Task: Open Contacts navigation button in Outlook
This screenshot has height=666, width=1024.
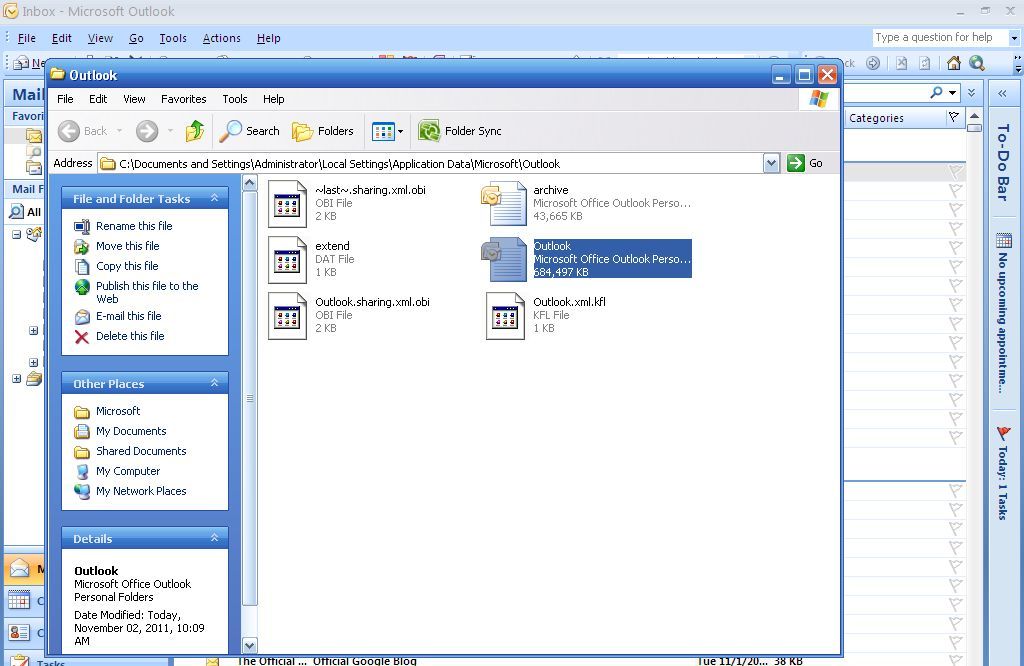Action: click(24, 632)
